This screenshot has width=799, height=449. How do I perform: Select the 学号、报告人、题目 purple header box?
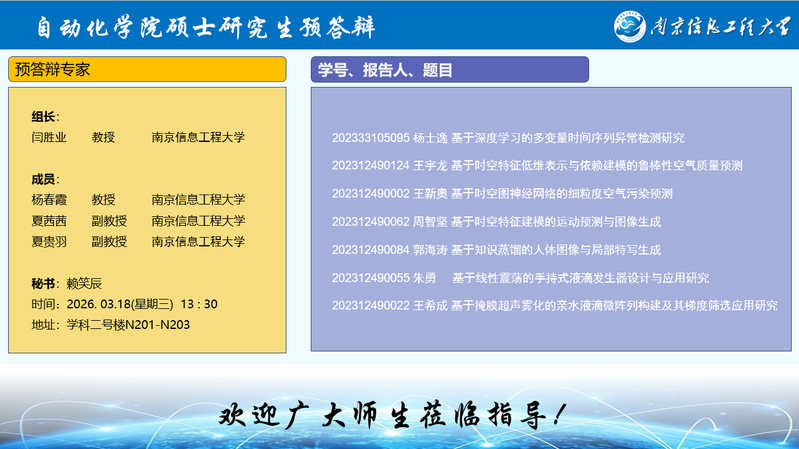point(449,69)
